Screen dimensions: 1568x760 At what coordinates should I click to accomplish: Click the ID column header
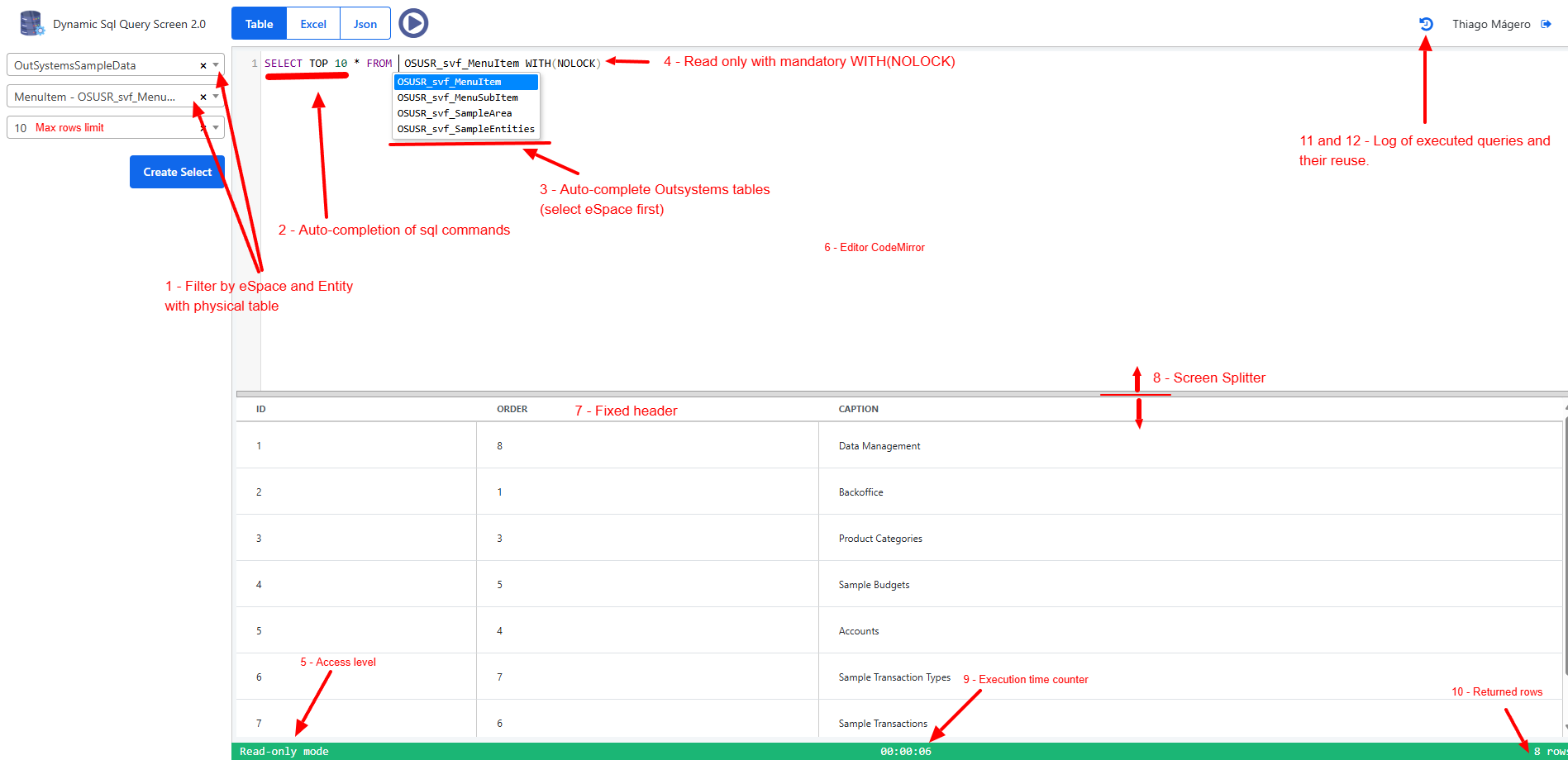coord(261,409)
